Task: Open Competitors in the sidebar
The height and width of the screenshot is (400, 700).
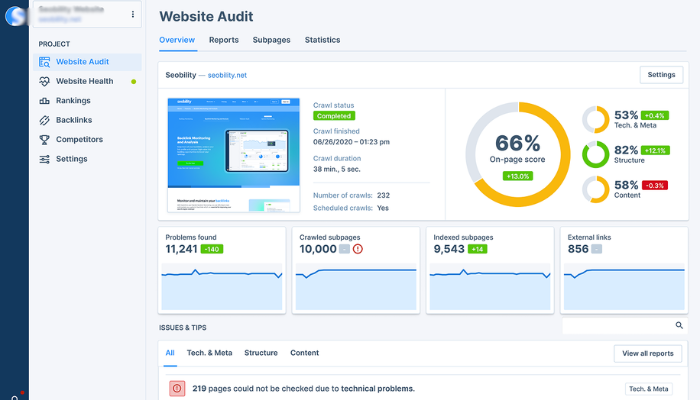Action: pyautogui.click(x=87, y=139)
